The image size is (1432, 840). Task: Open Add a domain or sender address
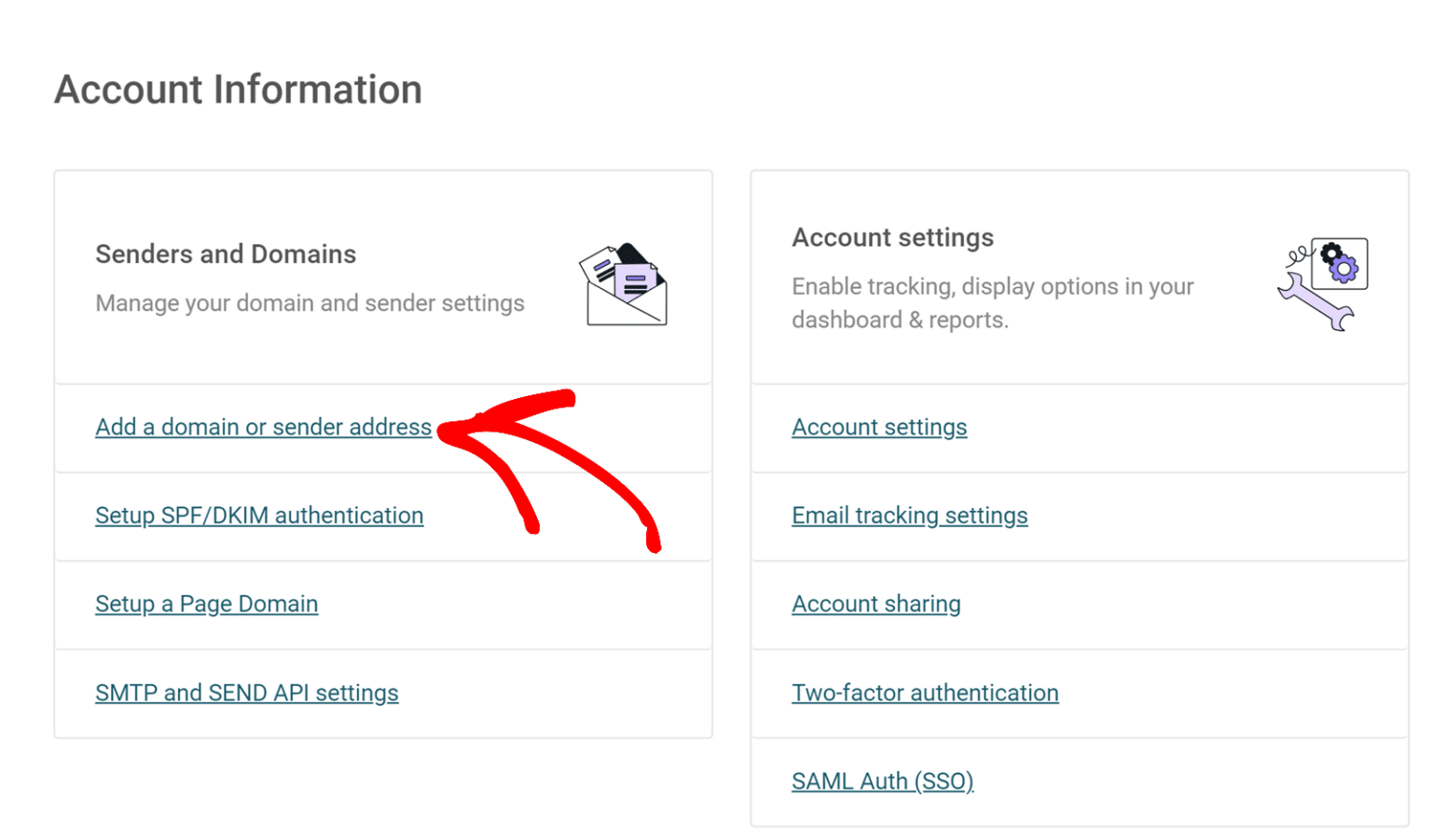tap(263, 427)
